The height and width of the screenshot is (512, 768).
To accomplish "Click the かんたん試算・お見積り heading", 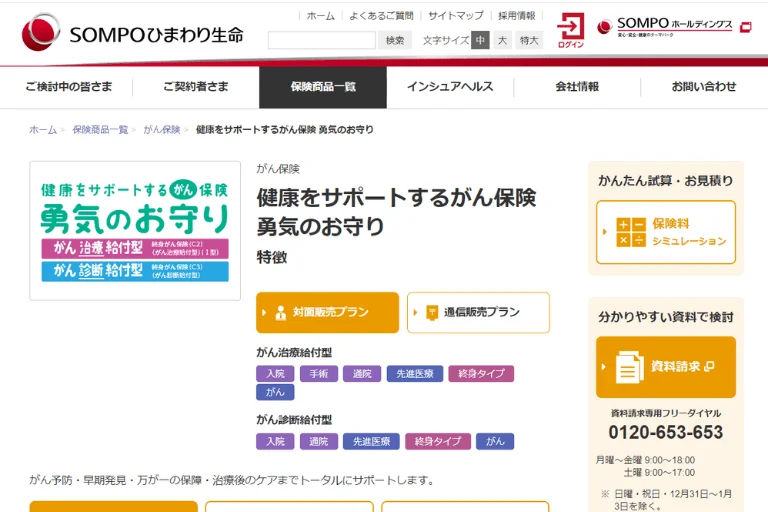I will (666, 181).
